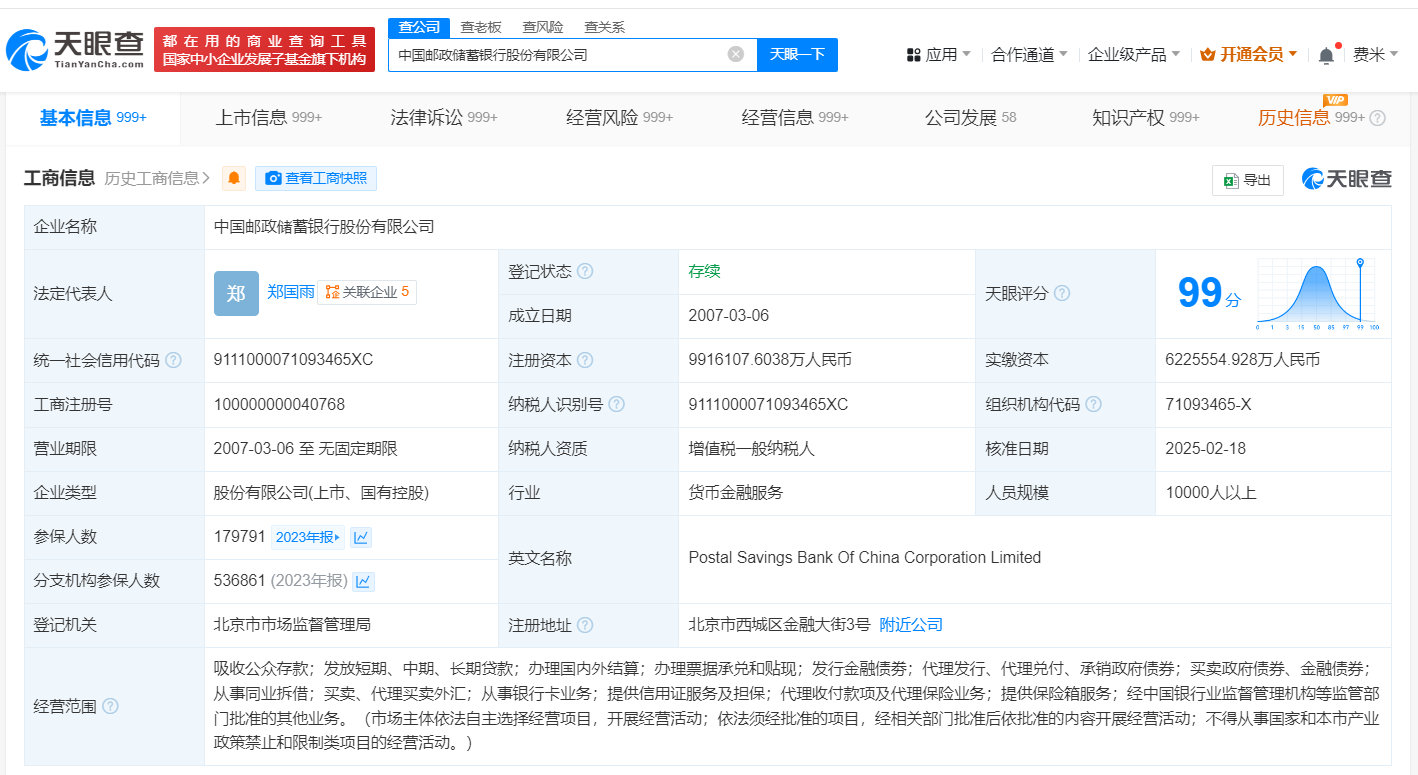Switch to 查关系 search tab
1418x775 pixels.
604,27
